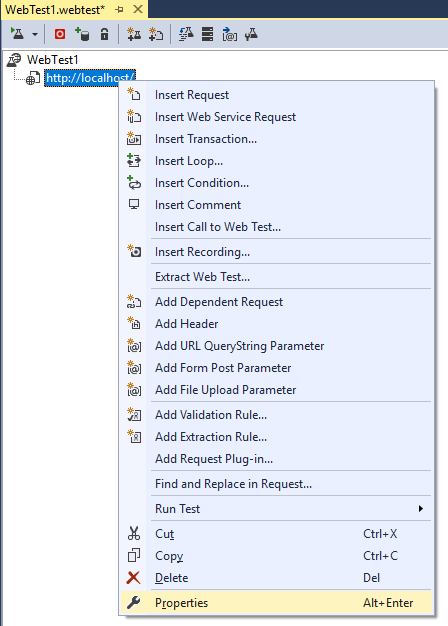
Task: Click the red Add Recording toolbar icon
Action: coord(60,34)
